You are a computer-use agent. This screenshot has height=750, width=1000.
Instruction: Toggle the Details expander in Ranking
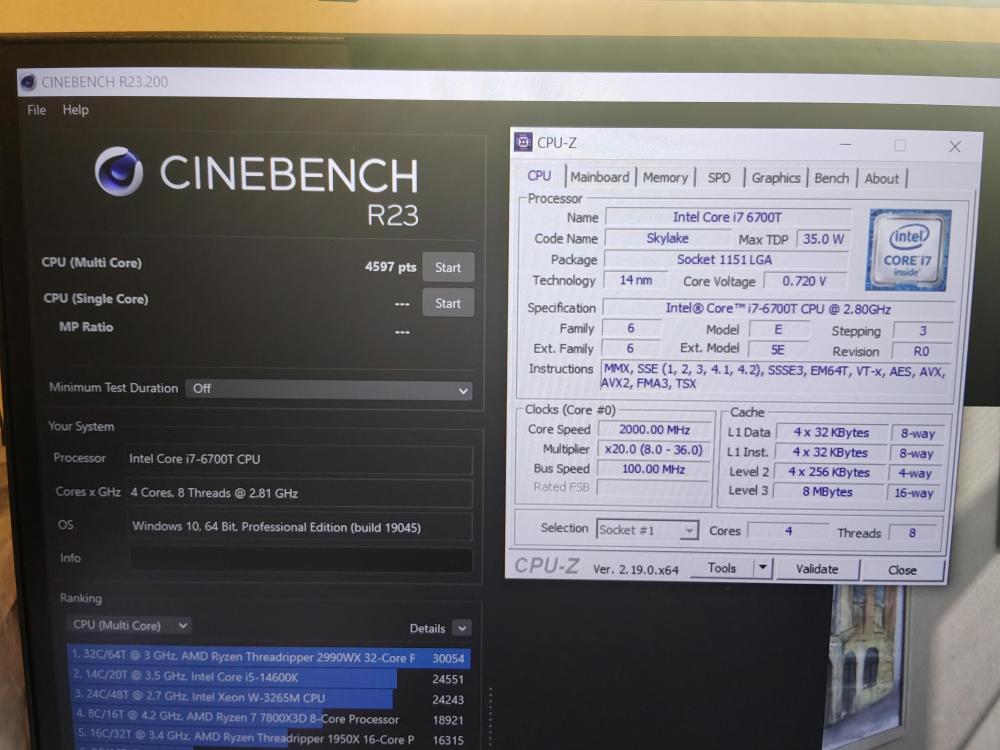[x=462, y=628]
